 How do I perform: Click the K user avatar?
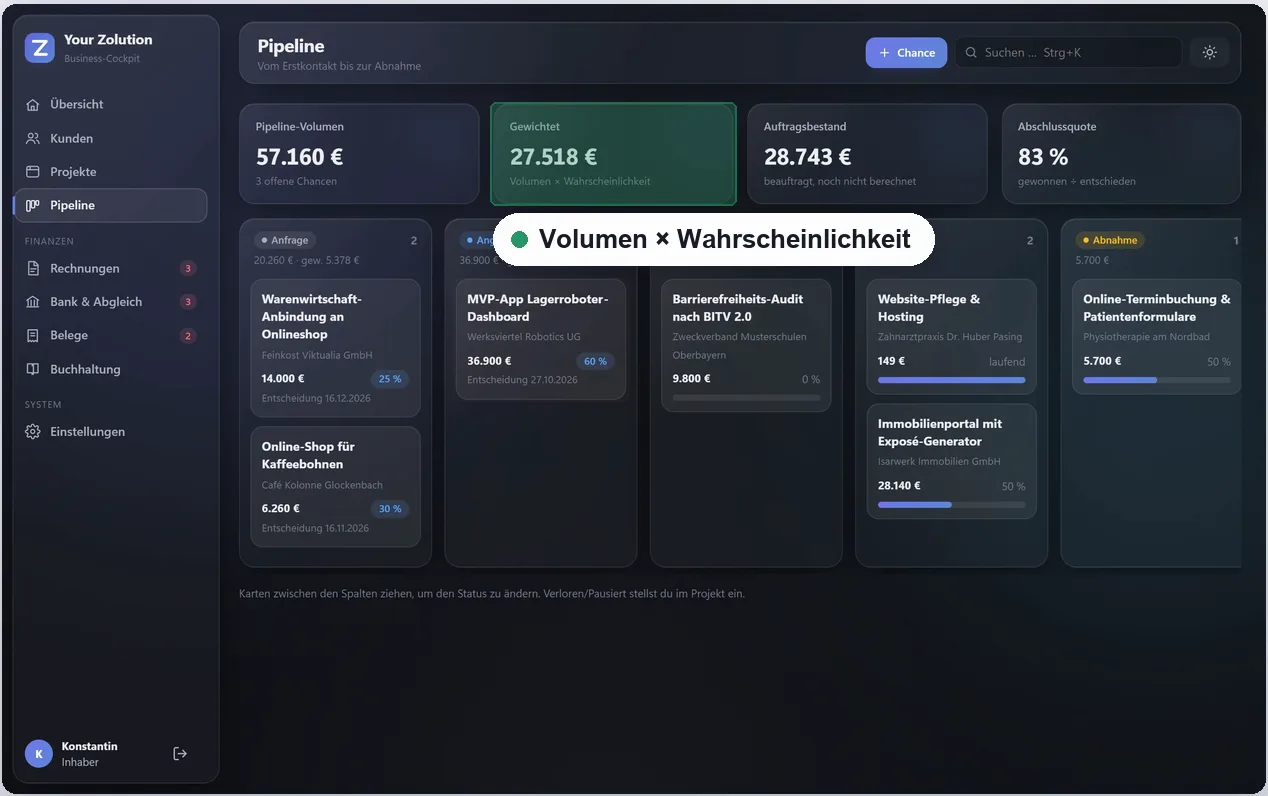[39, 754]
